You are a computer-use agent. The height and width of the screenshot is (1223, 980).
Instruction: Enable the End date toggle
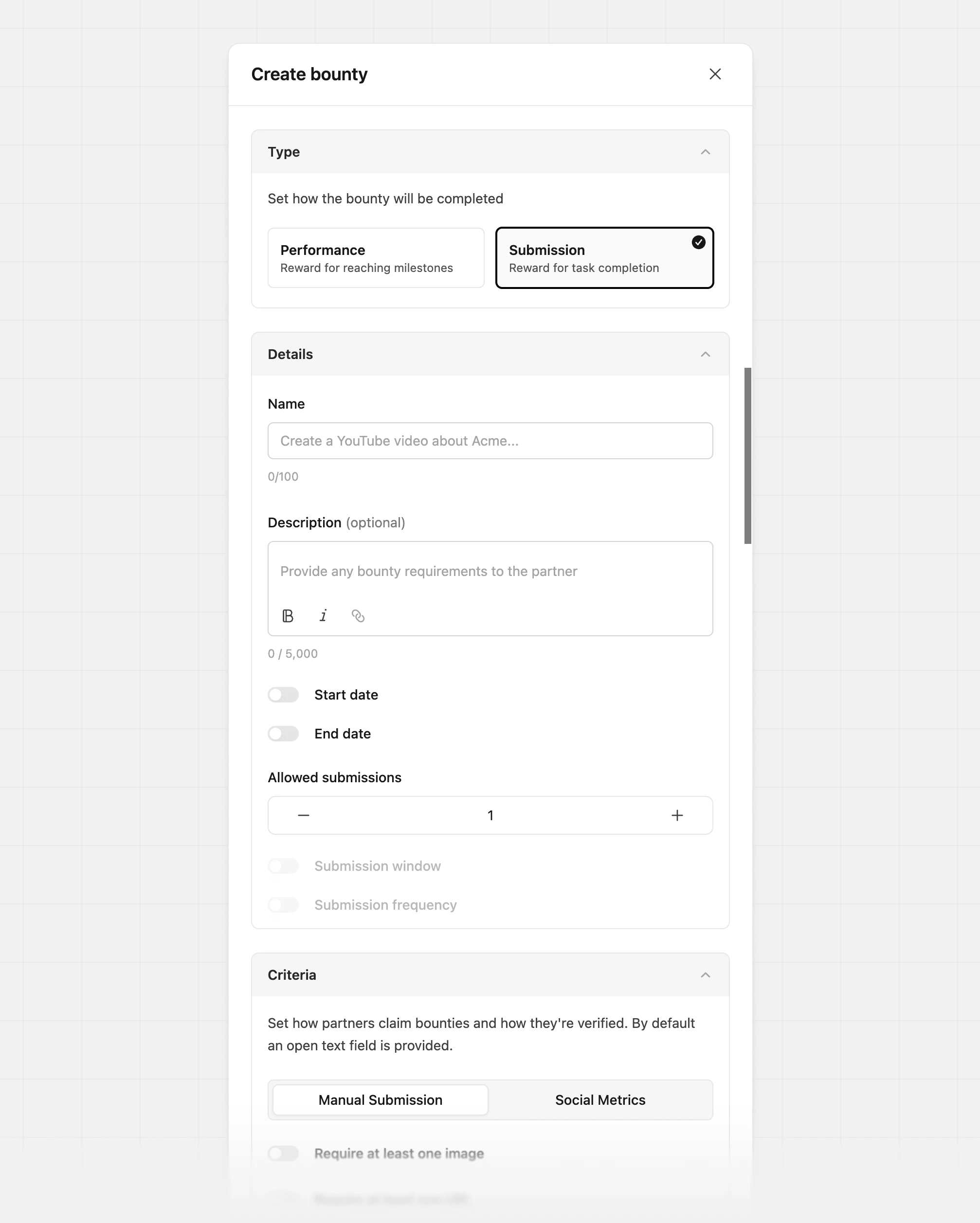tap(283, 734)
